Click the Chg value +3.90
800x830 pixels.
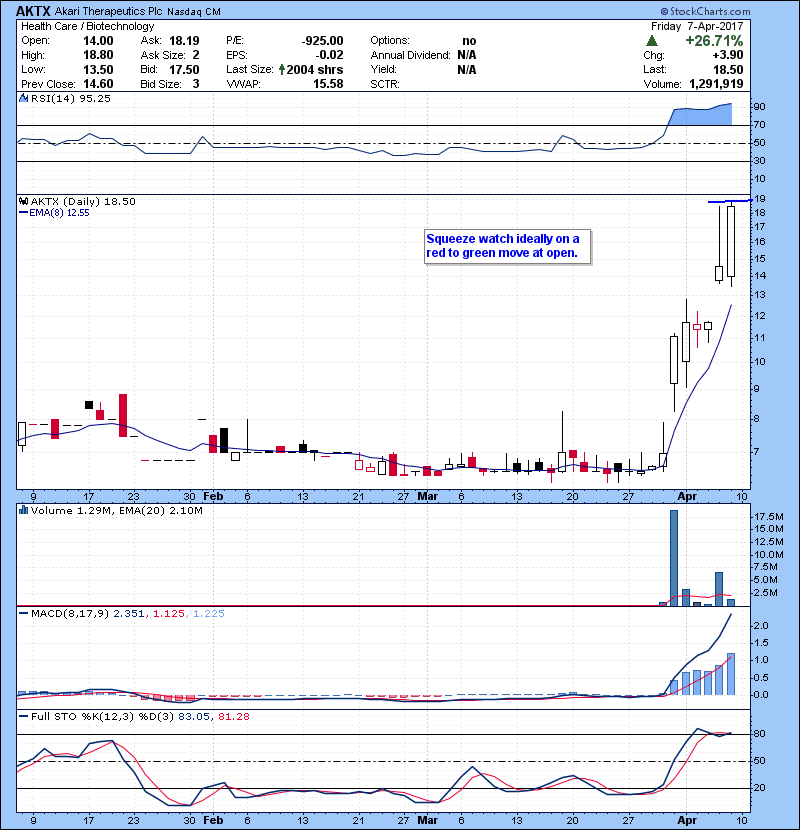tap(727, 55)
